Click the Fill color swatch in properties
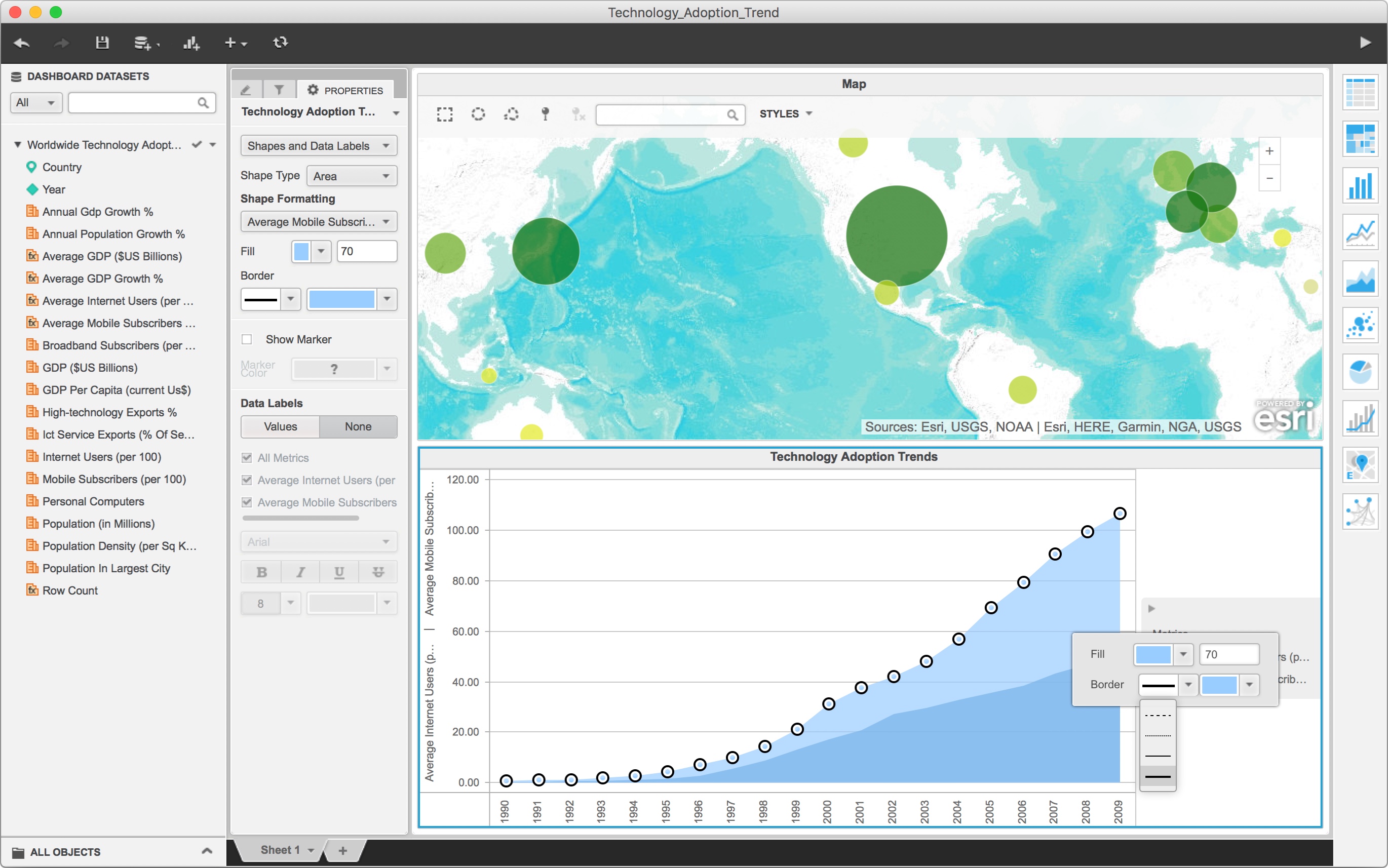Image resolution: width=1388 pixels, height=868 pixels. pyautogui.click(x=301, y=252)
